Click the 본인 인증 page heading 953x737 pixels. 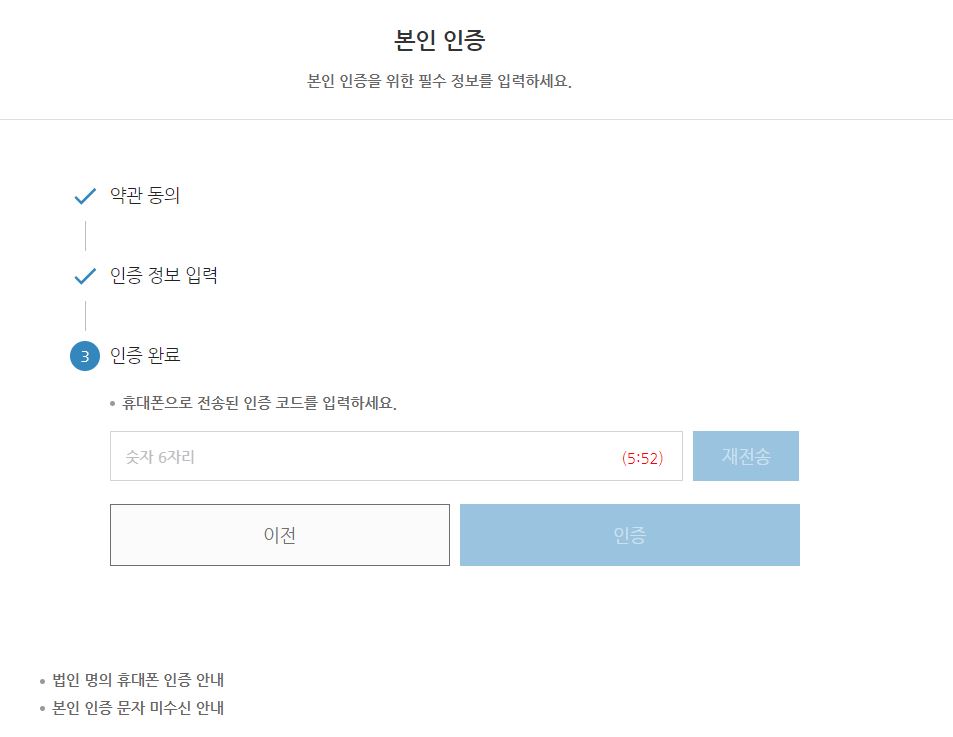(x=439, y=40)
